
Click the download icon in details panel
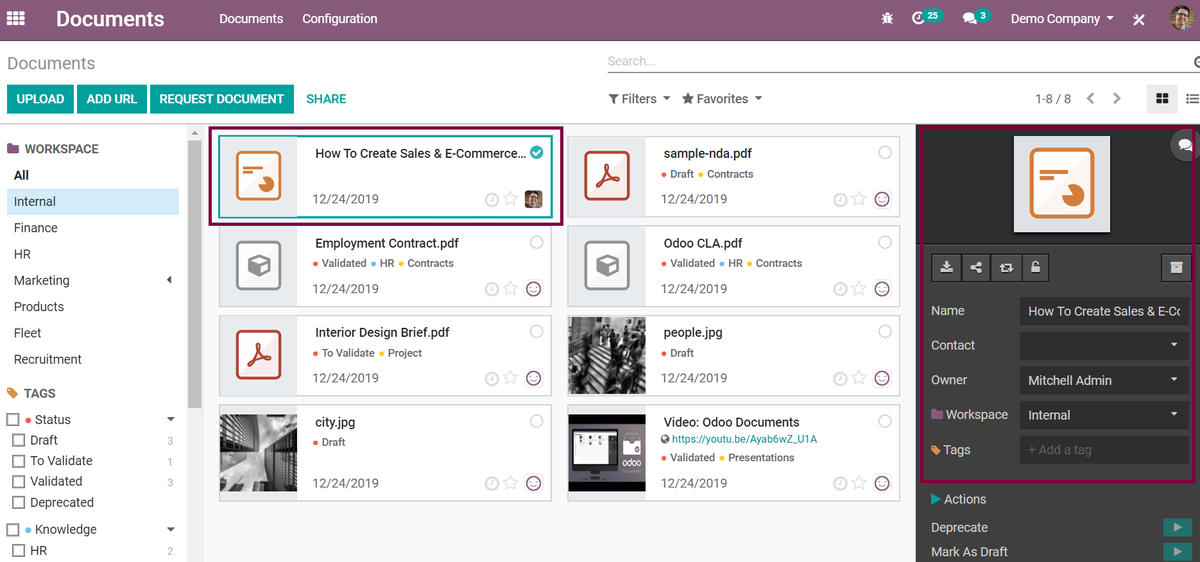(x=946, y=267)
